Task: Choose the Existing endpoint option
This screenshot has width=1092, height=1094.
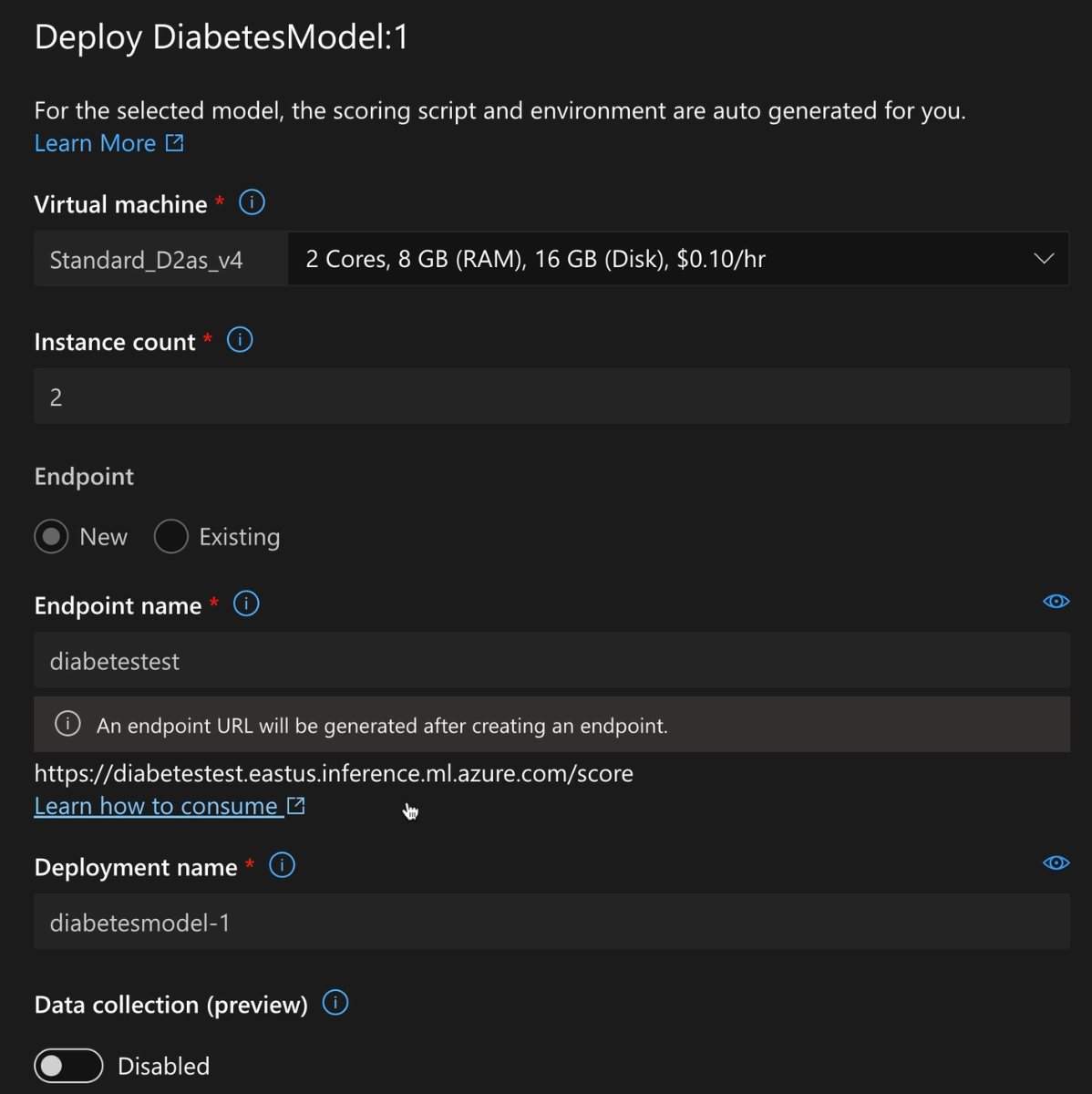Action: (171, 536)
